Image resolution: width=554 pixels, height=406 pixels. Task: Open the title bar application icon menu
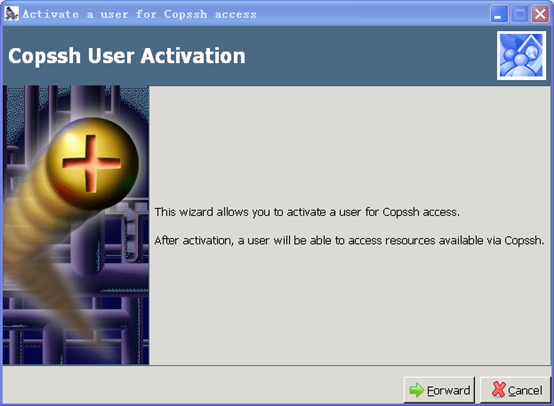pyautogui.click(x=11, y=14)
